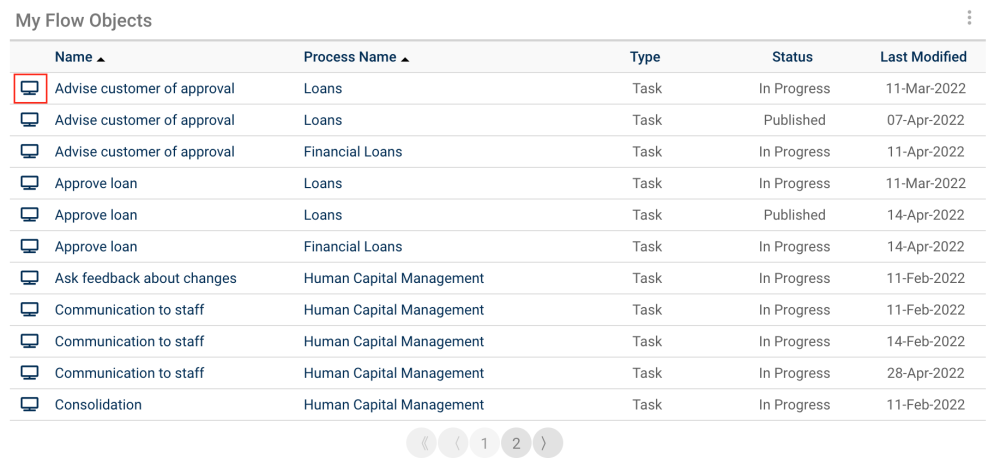Click the icon for Communication to staff dated 14-Feb-2022
The width and height of the screenshot is (1000, 470).
pyautogui.click(x=30, y=342)
